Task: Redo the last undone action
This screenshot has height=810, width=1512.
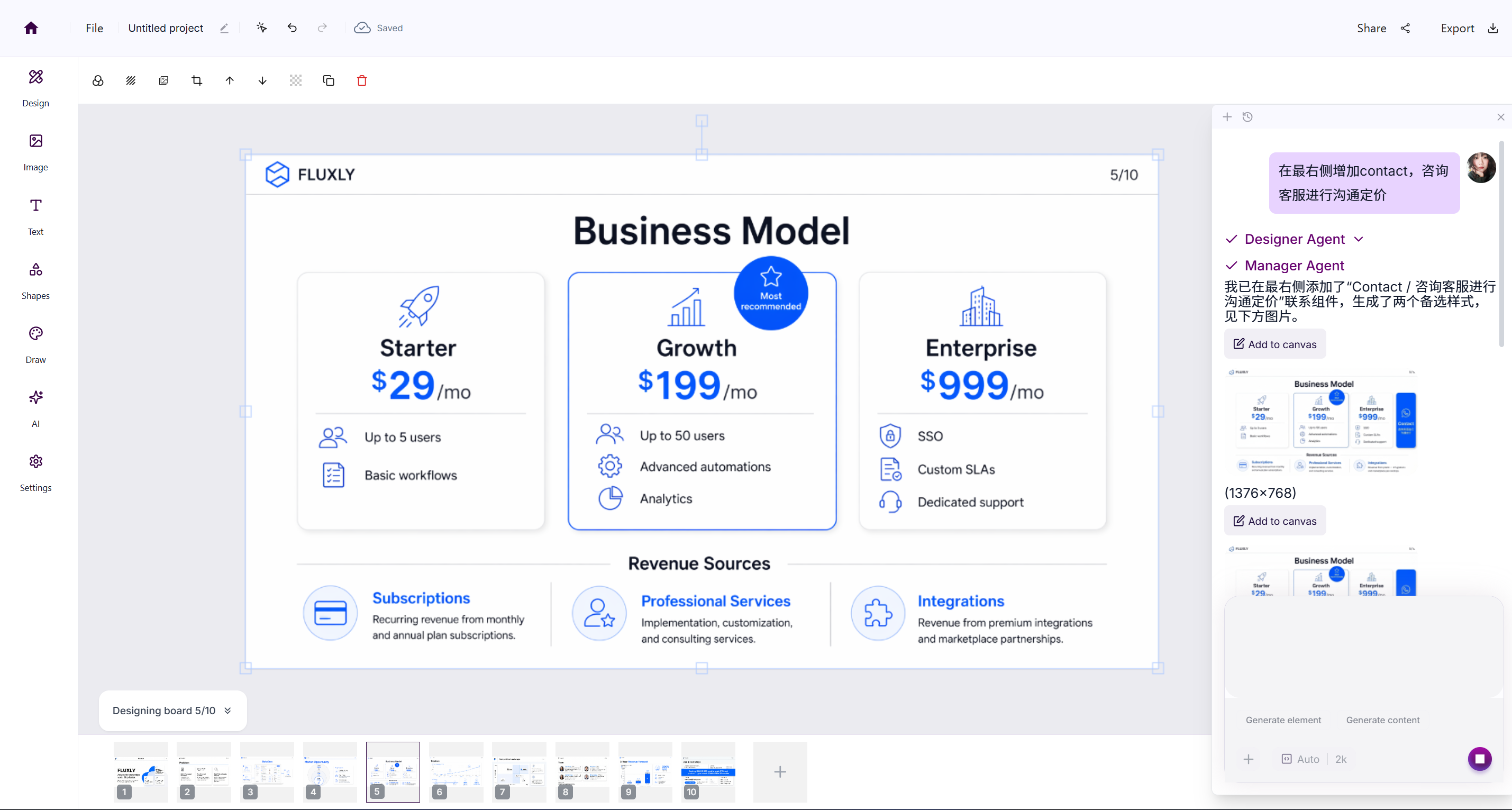Action: click(322, 28)
